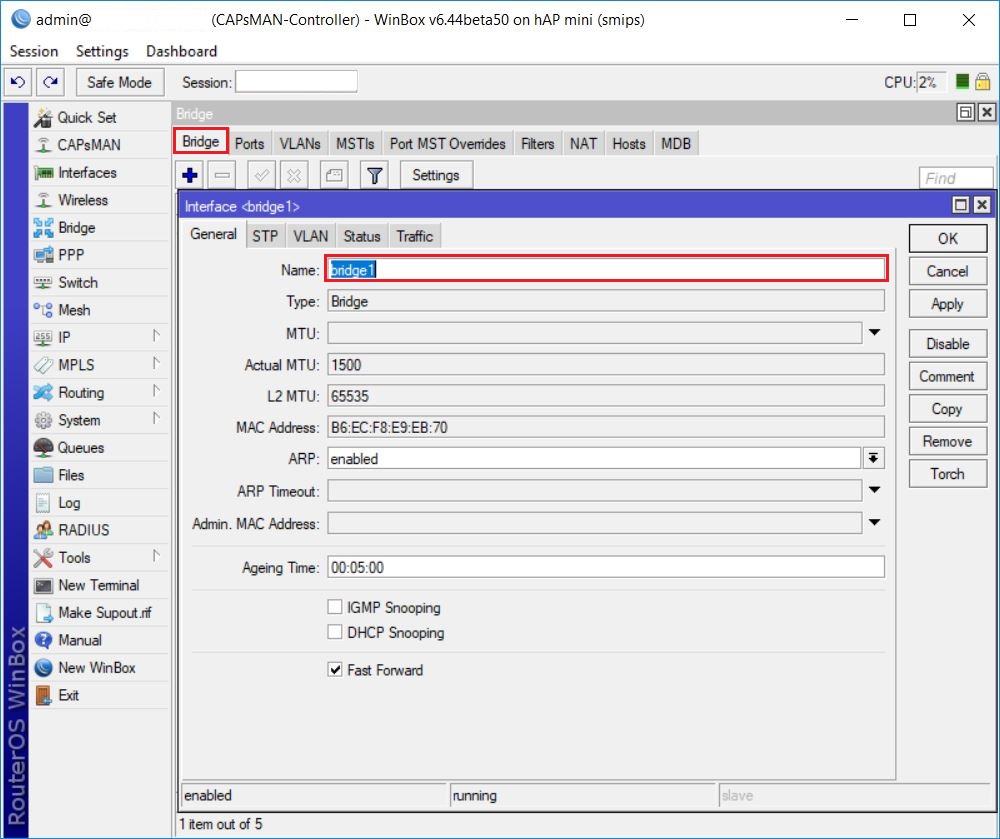Toggle IGMP Snooping checkbox

(x=335, y=607)
